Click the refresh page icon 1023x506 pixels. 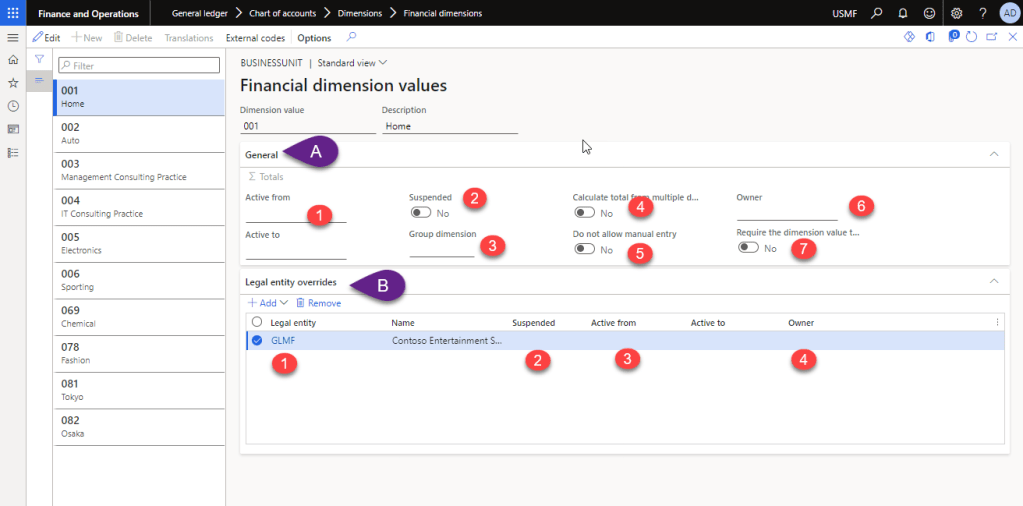pyautogui.click(x=971, y=37)
